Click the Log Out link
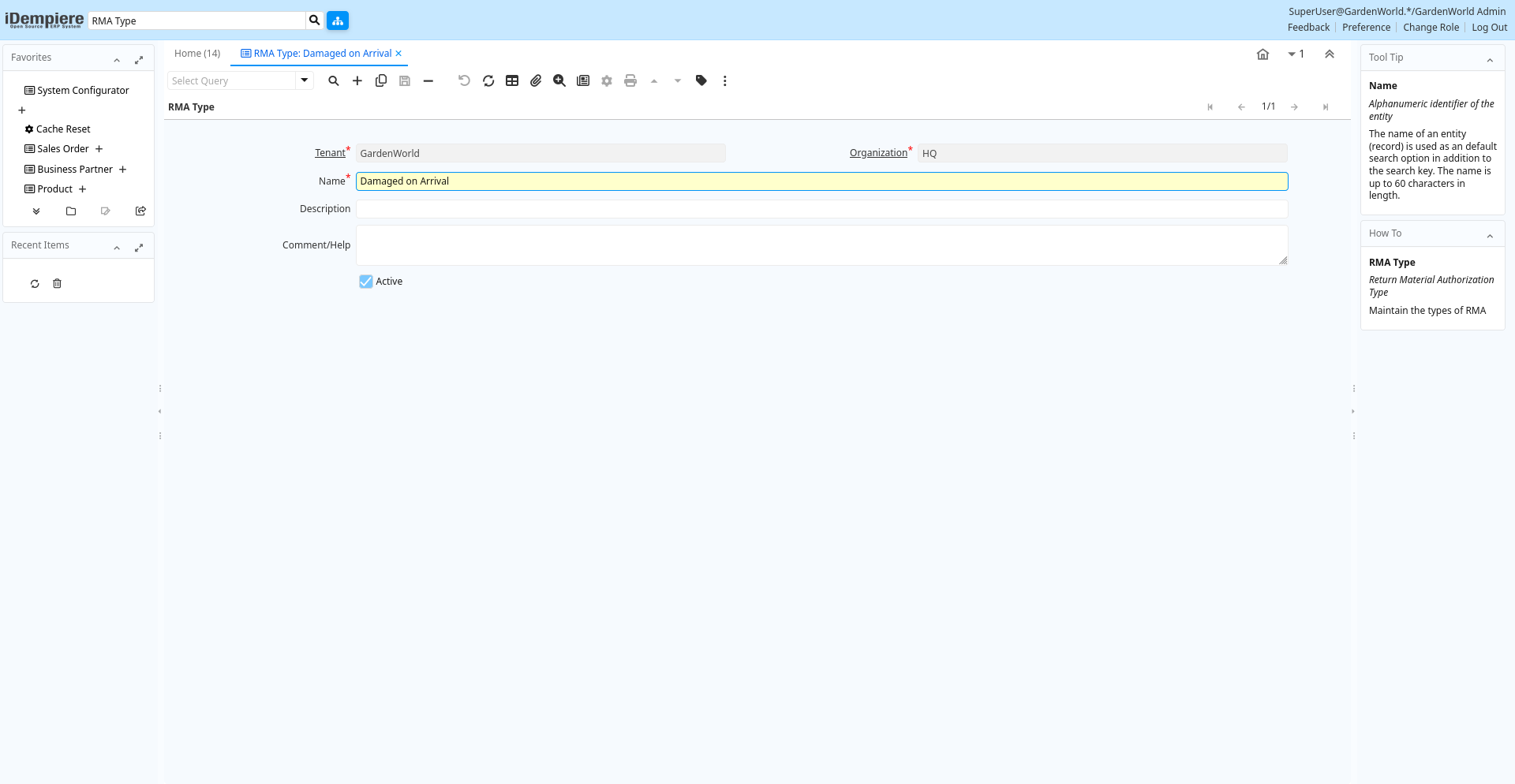 pos(1489,28)
